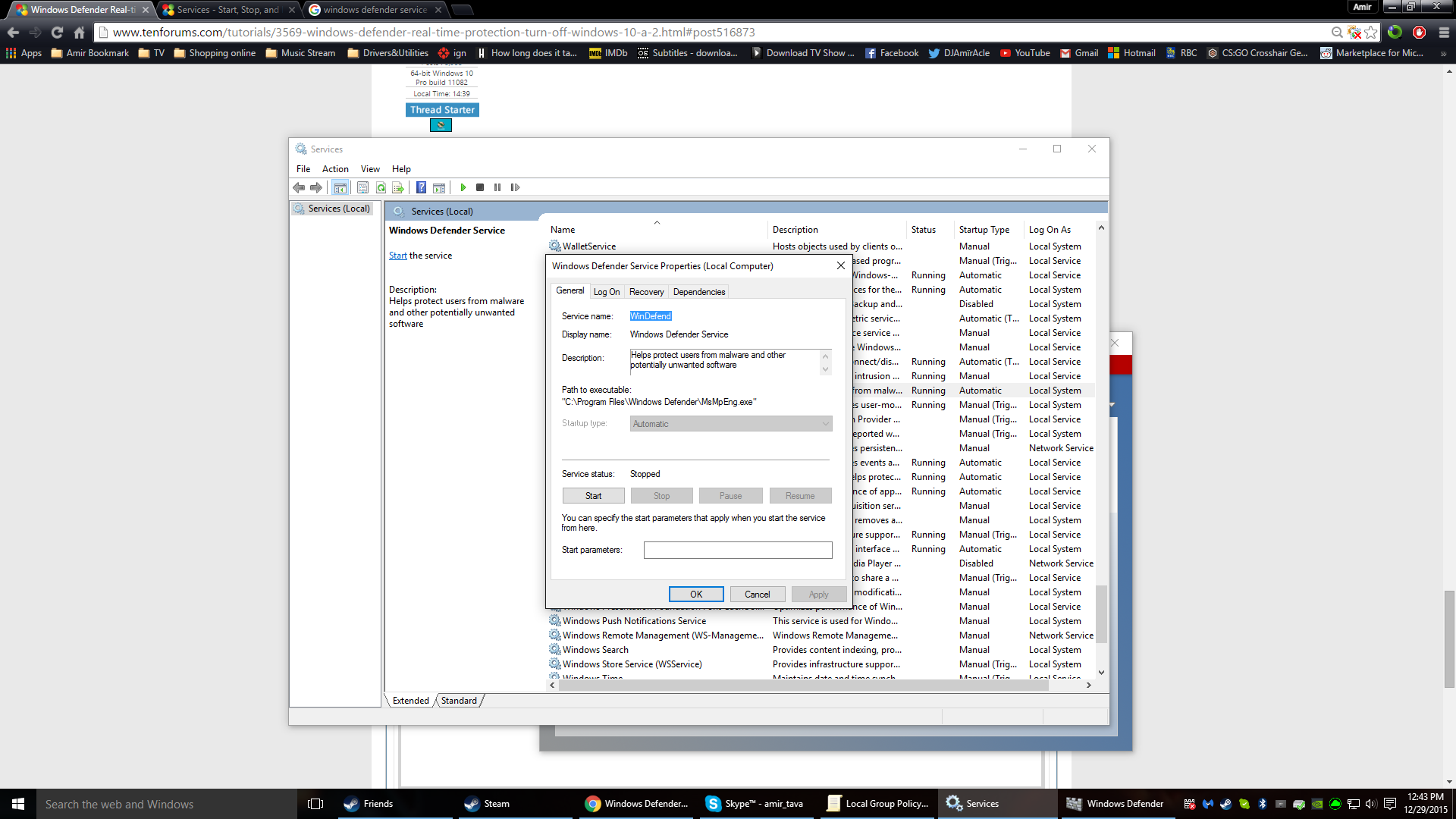The height and width of the screenshot is (819, 1456).
Task: Open the File menu in Services
Action: tap(303, 169)
